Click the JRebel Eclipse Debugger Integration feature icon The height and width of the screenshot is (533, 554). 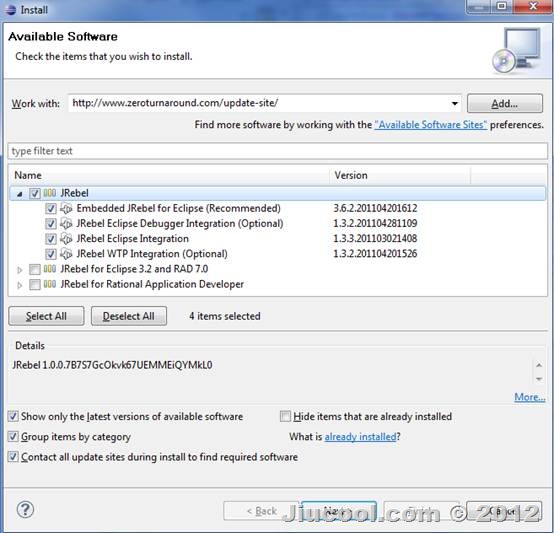click(66, 223)
